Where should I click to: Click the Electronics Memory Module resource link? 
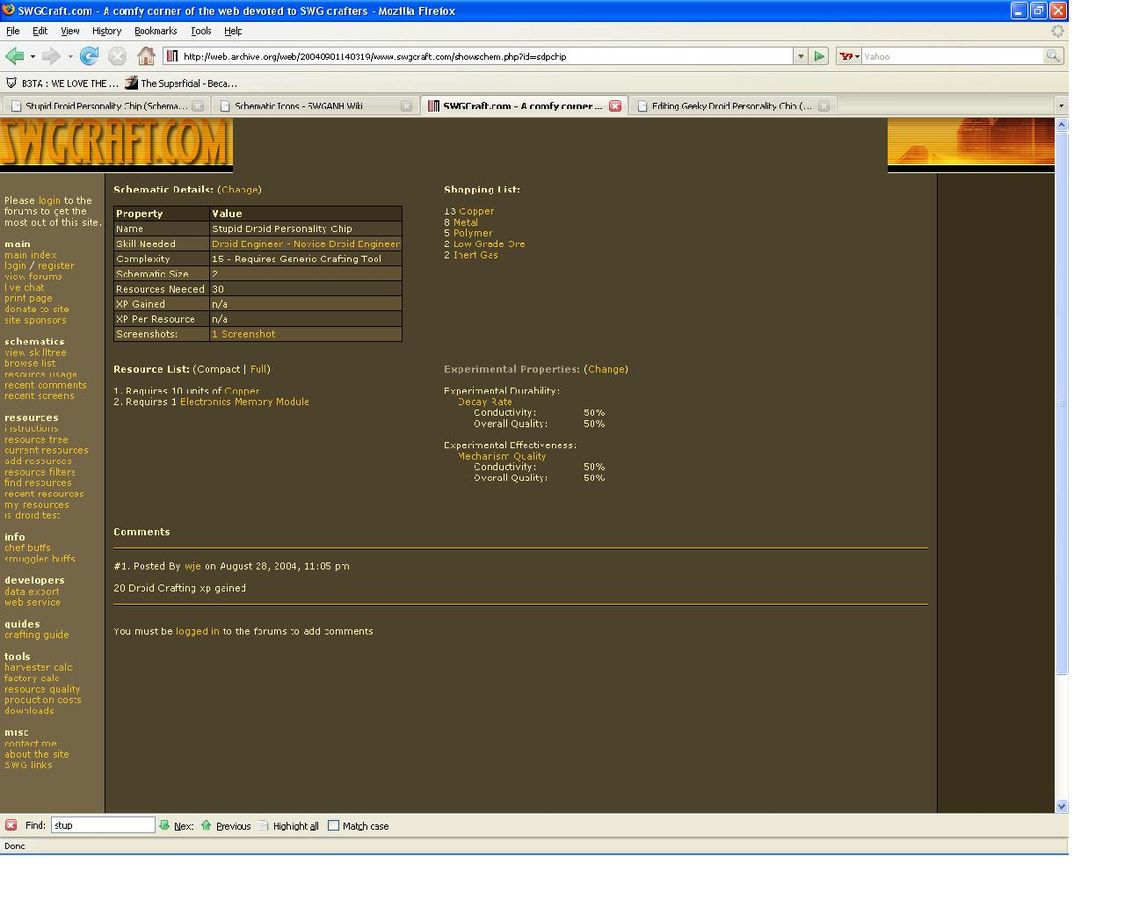pyautogui.click(x=244, y=402)
